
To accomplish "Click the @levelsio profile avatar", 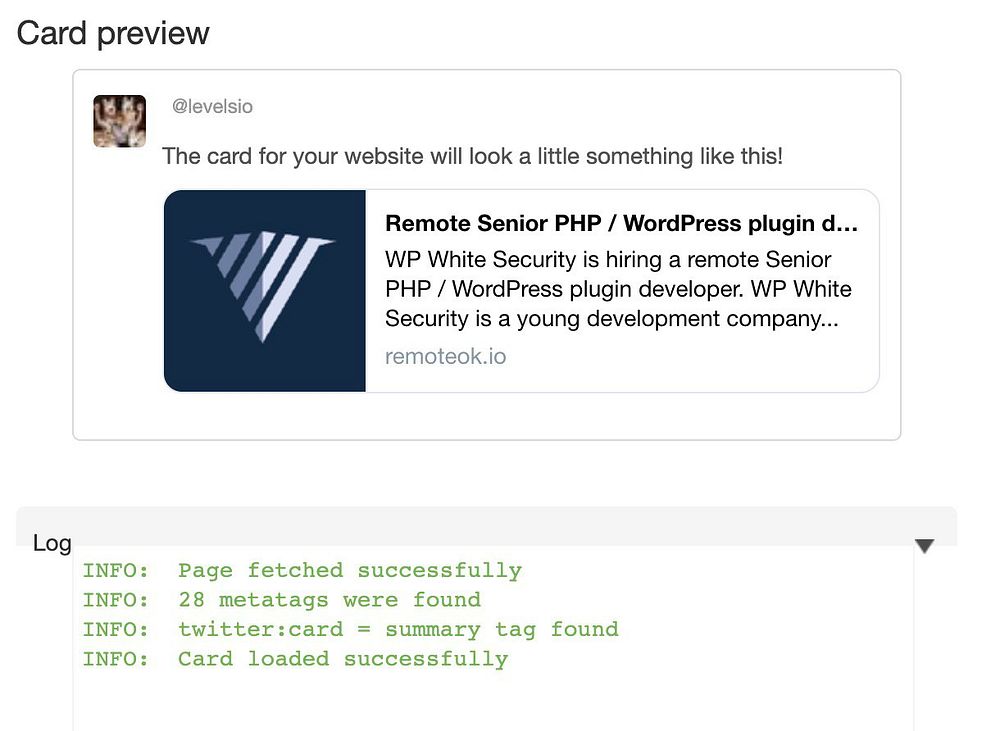I will pos(120,121).
